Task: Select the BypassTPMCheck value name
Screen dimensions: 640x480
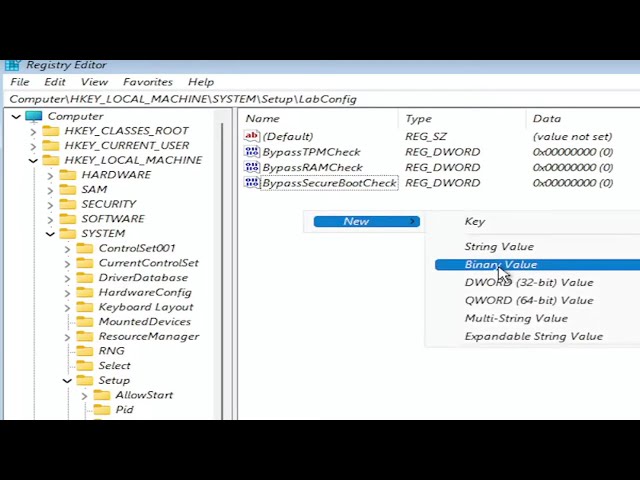Action: tap(311, 152)
